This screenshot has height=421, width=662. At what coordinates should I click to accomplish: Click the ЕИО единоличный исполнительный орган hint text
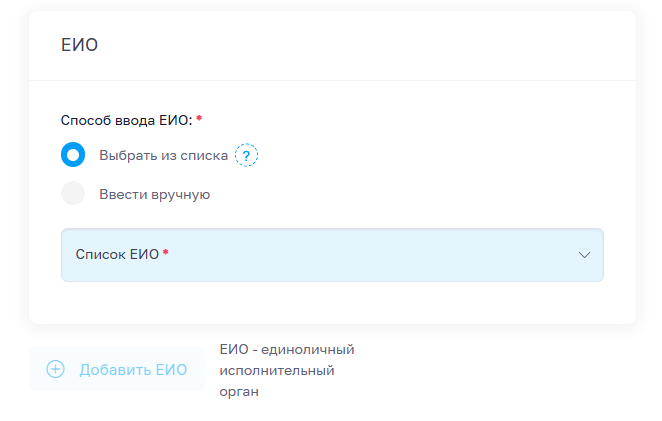(x=287, y=370)
